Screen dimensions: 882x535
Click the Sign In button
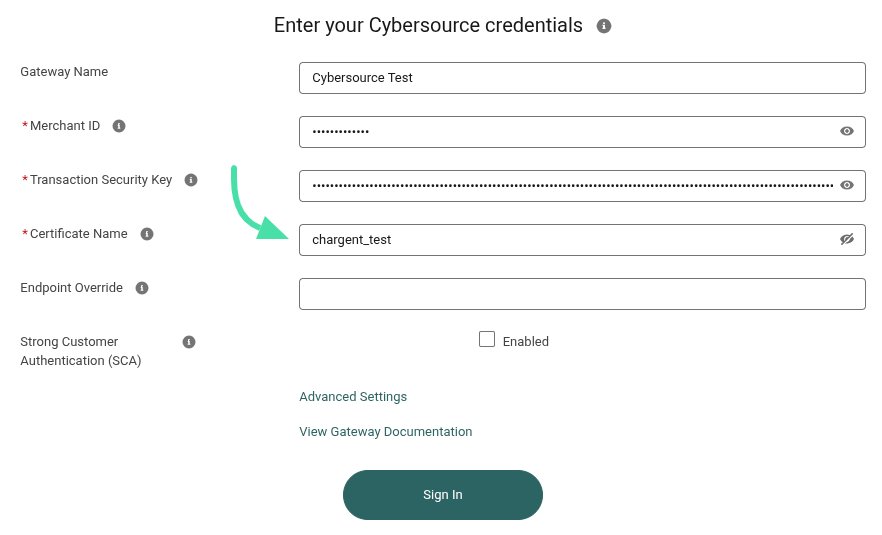pos(443,495)
